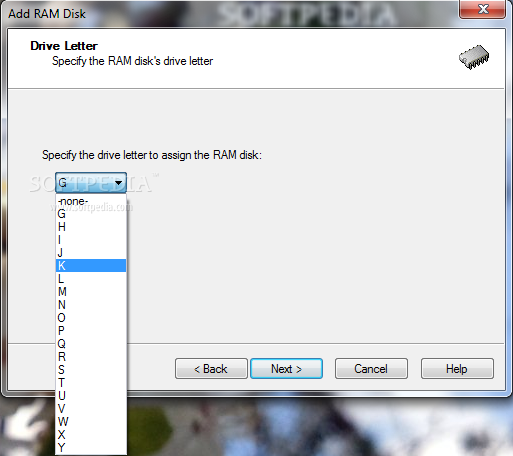This screenshot has width=513, height=456.
Task: Select drive letter W
Action: tap(91, 422)
